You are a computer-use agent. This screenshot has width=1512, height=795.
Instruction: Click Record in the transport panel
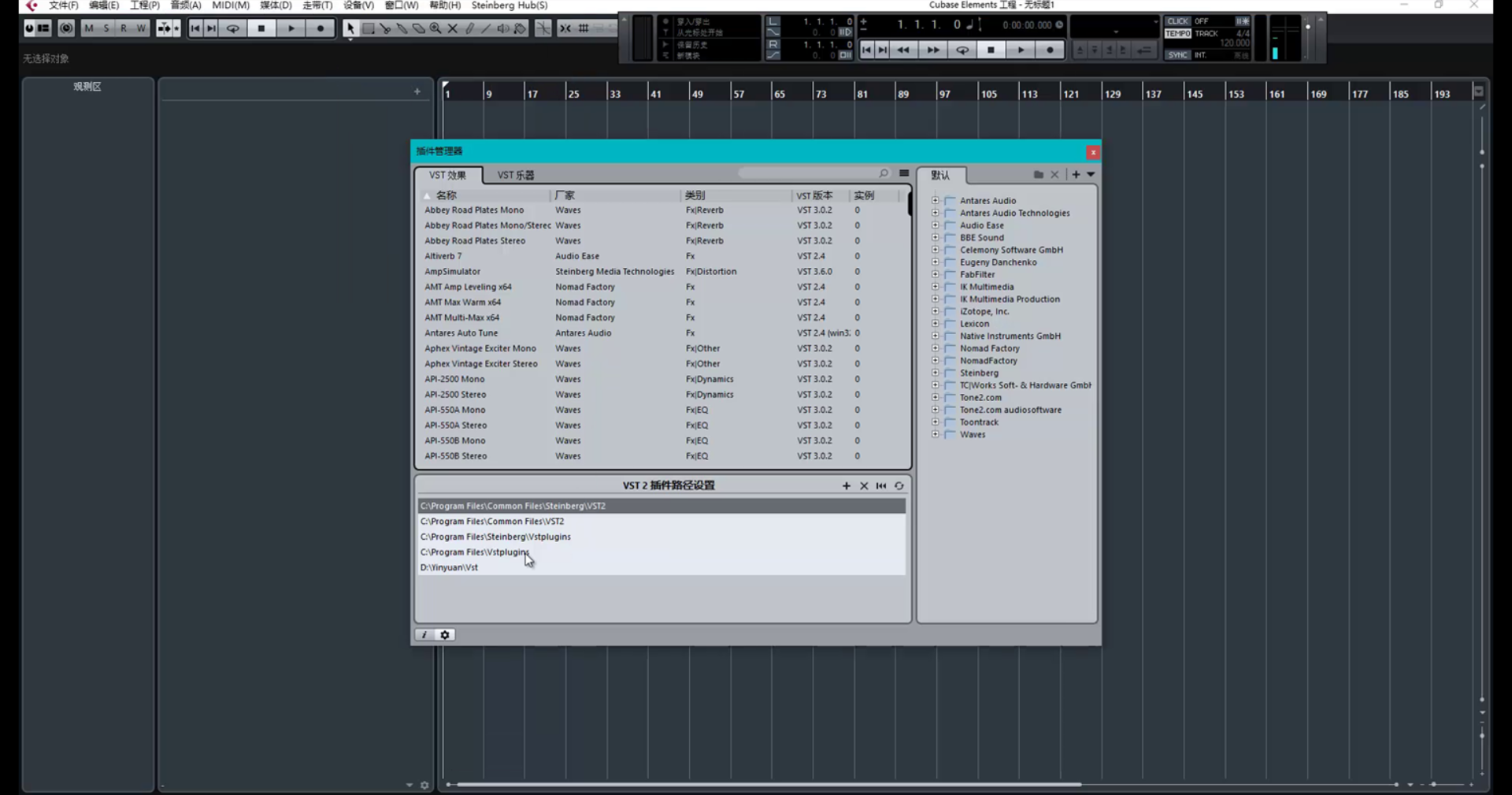tap(1050, 50)
